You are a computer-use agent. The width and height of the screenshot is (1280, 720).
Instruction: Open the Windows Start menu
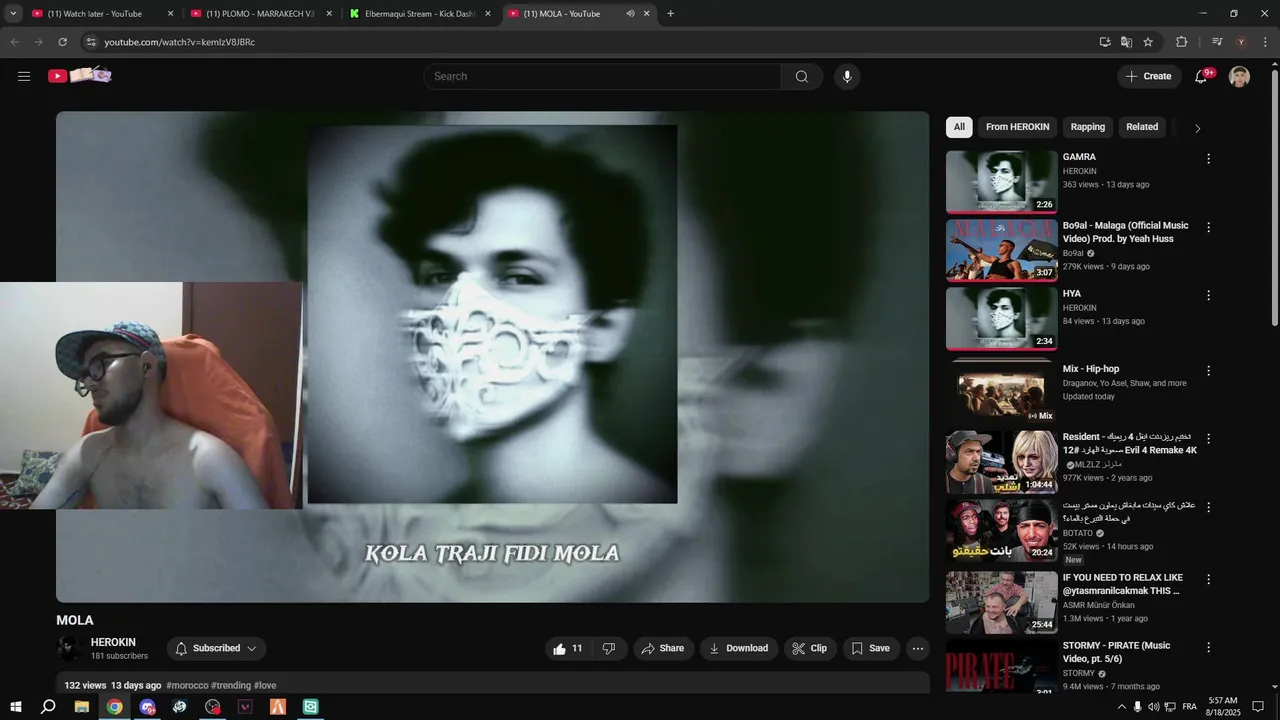pyautogui.click(x=15, y=707)
